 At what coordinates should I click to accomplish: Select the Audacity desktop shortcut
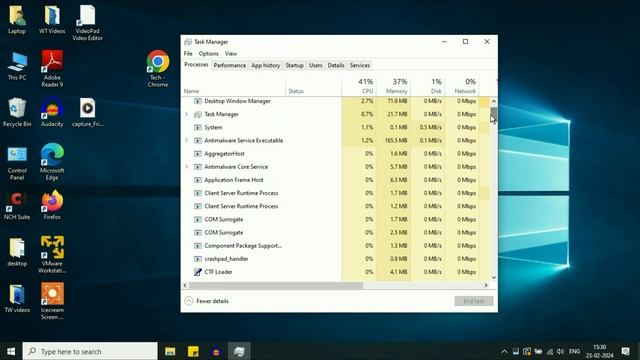[52, 112]
